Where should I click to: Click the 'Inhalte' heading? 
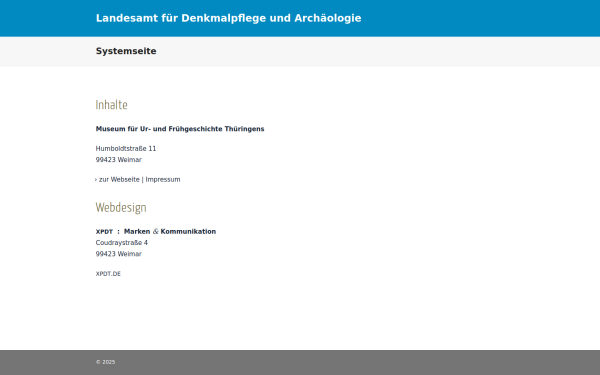pyautogui.click(x=111, y=105)
